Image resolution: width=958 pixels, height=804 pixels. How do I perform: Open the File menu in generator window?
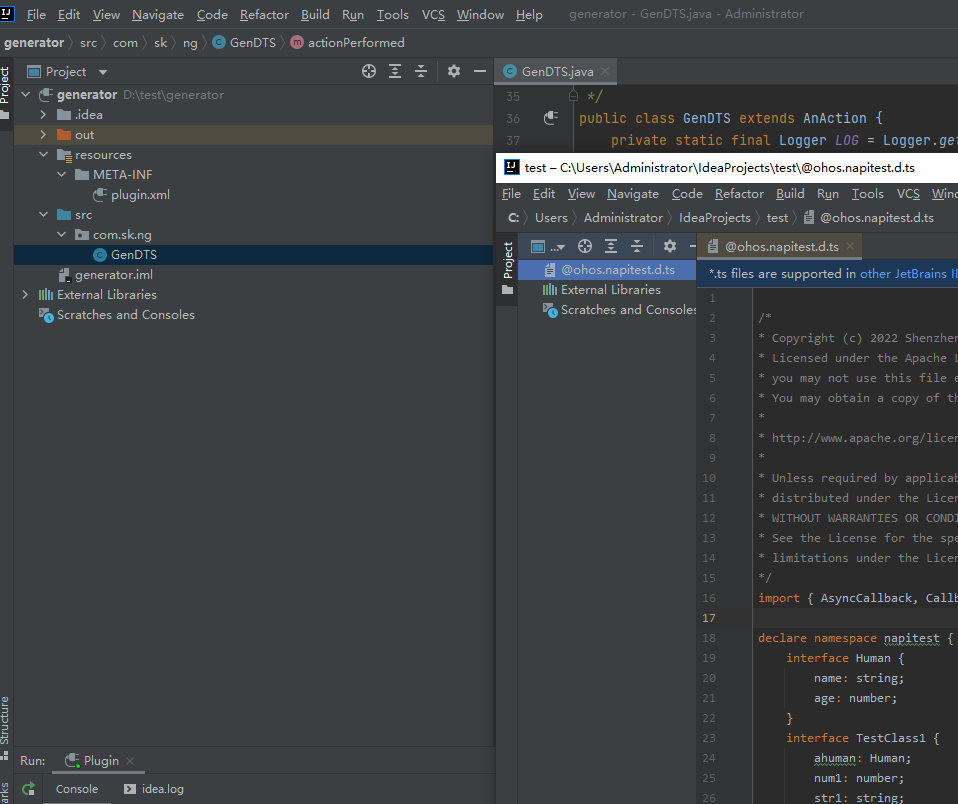coord(36,15)
